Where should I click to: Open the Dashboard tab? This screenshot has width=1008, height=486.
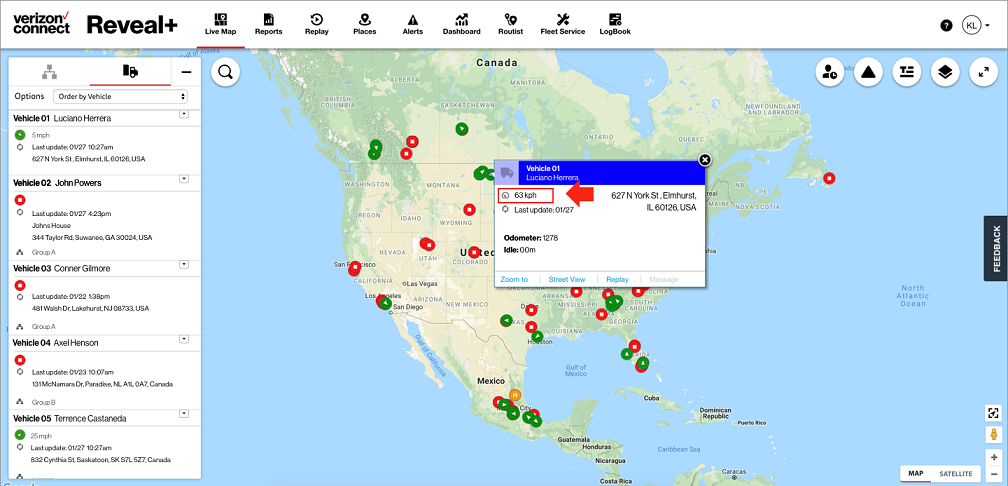462,24
